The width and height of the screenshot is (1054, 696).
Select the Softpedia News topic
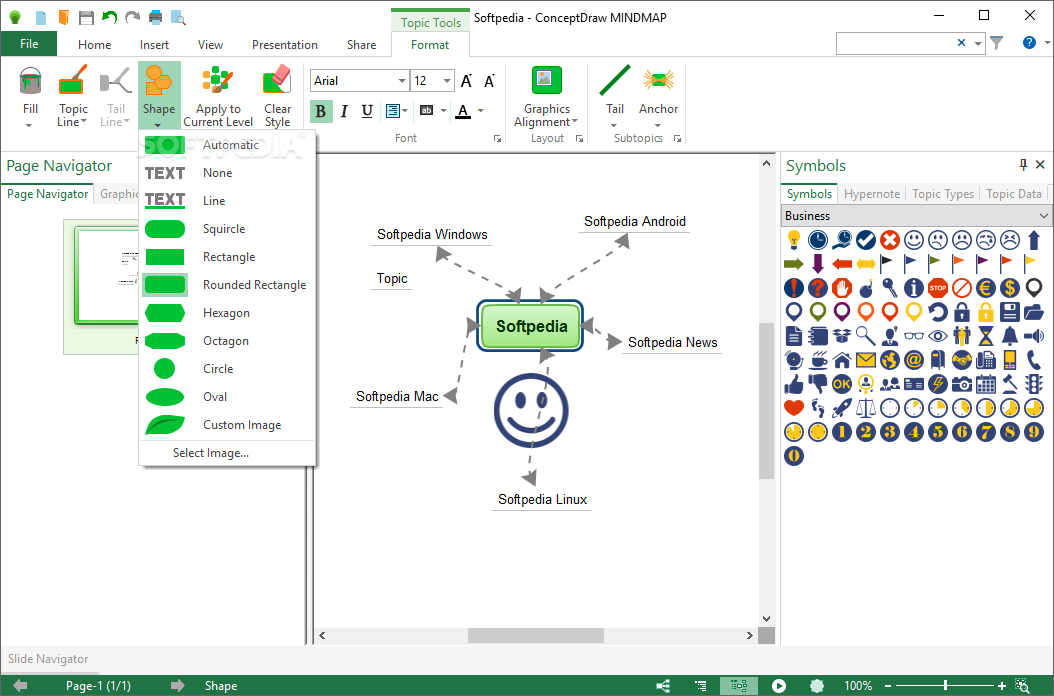tap(672, 342)
